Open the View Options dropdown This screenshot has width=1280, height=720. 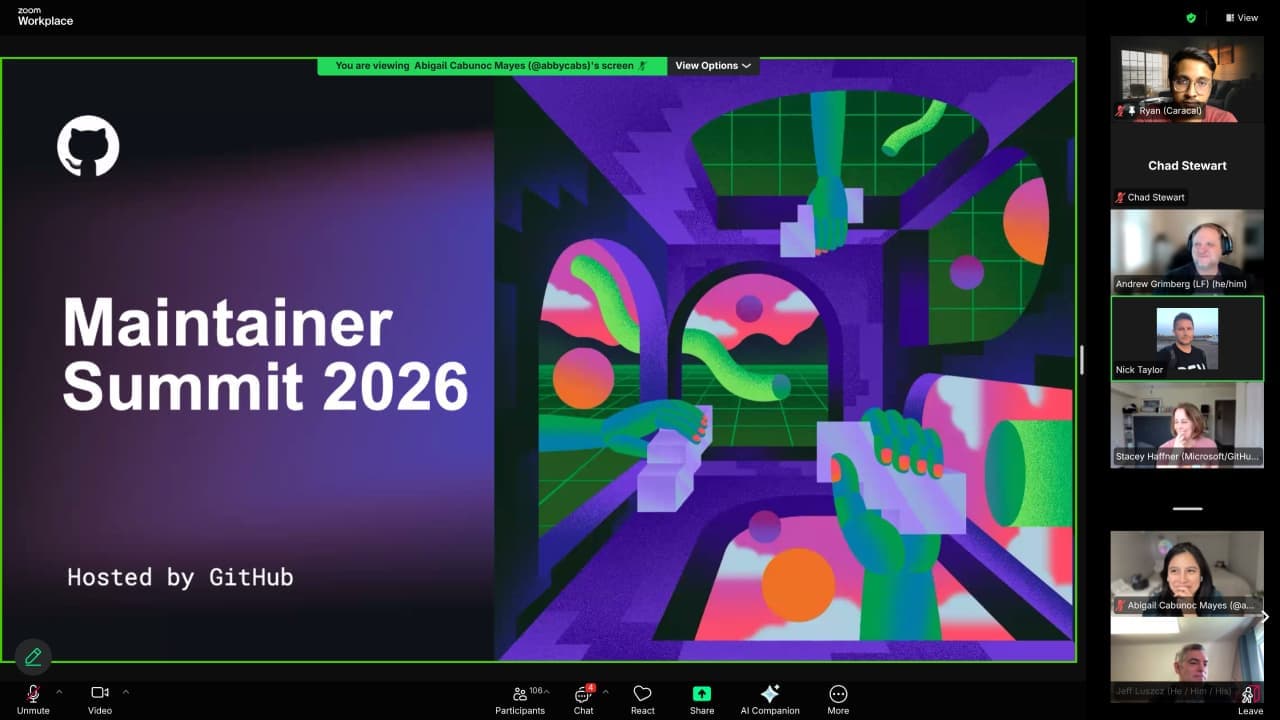(713, 66)
